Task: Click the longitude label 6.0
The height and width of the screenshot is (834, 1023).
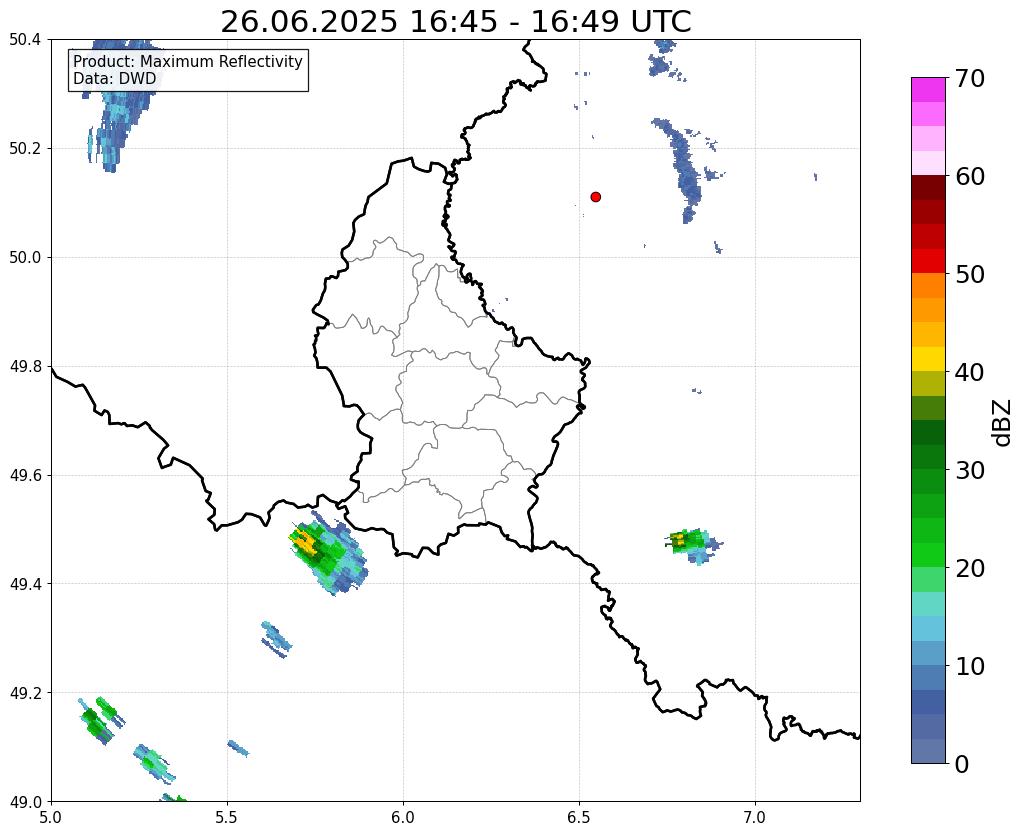Action: click(403, 817)
